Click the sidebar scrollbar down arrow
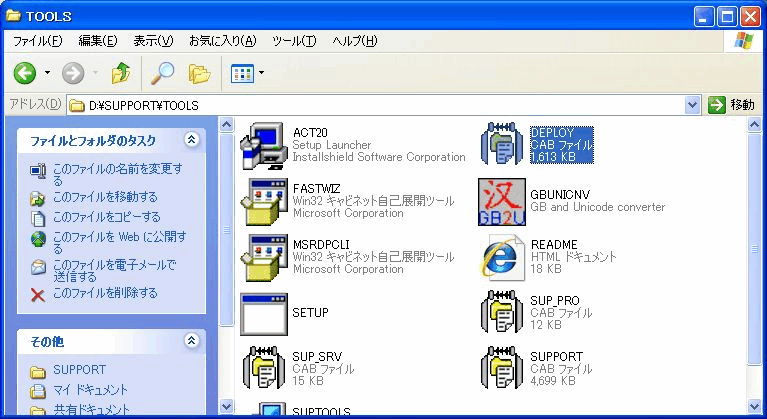 [226, 406]
